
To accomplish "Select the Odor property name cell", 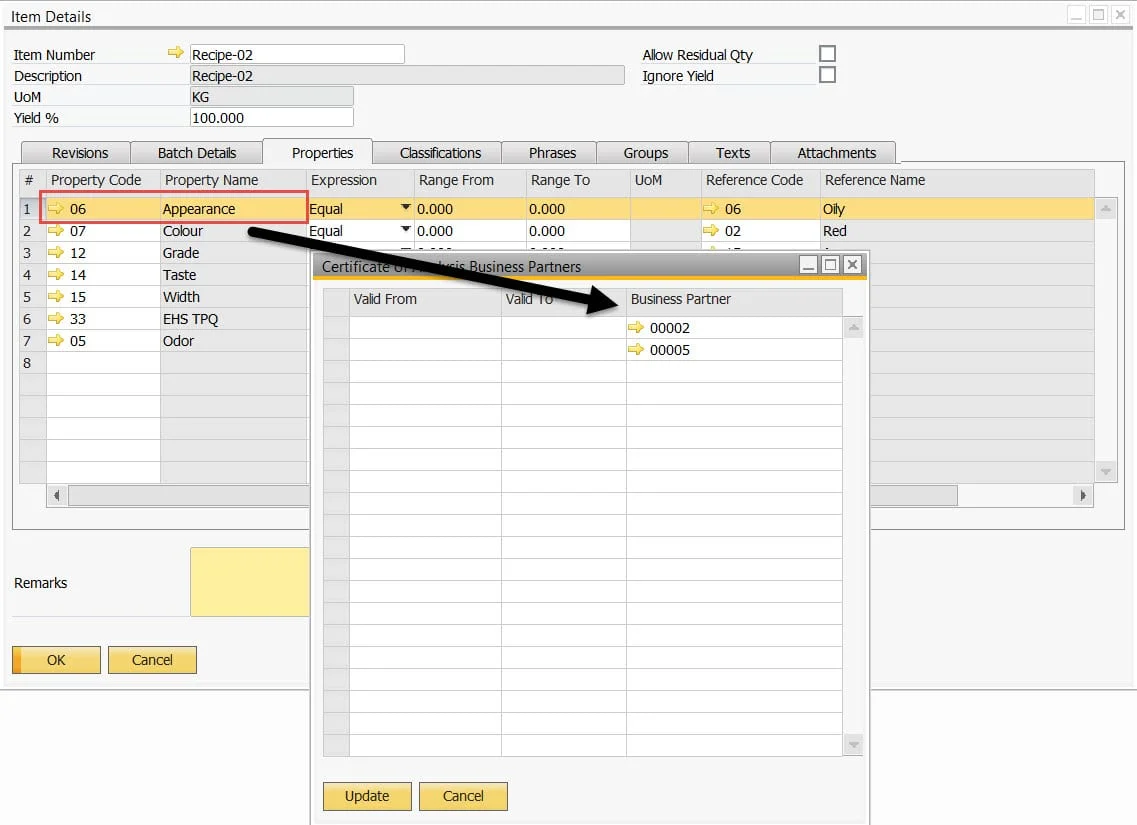I will (233, 341).
